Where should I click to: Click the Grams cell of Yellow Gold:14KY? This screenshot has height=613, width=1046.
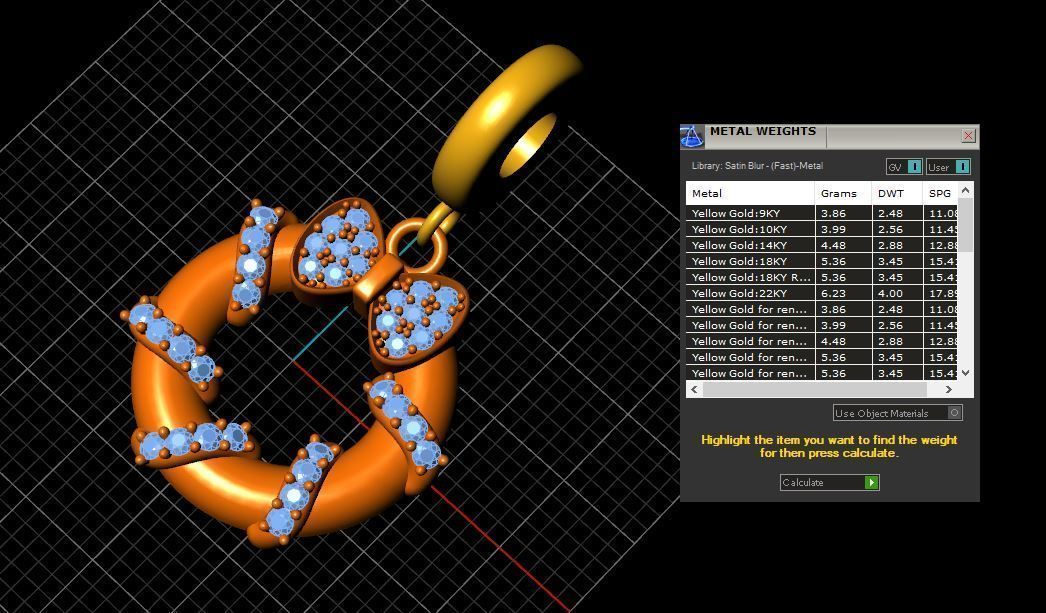click(843, 245)
